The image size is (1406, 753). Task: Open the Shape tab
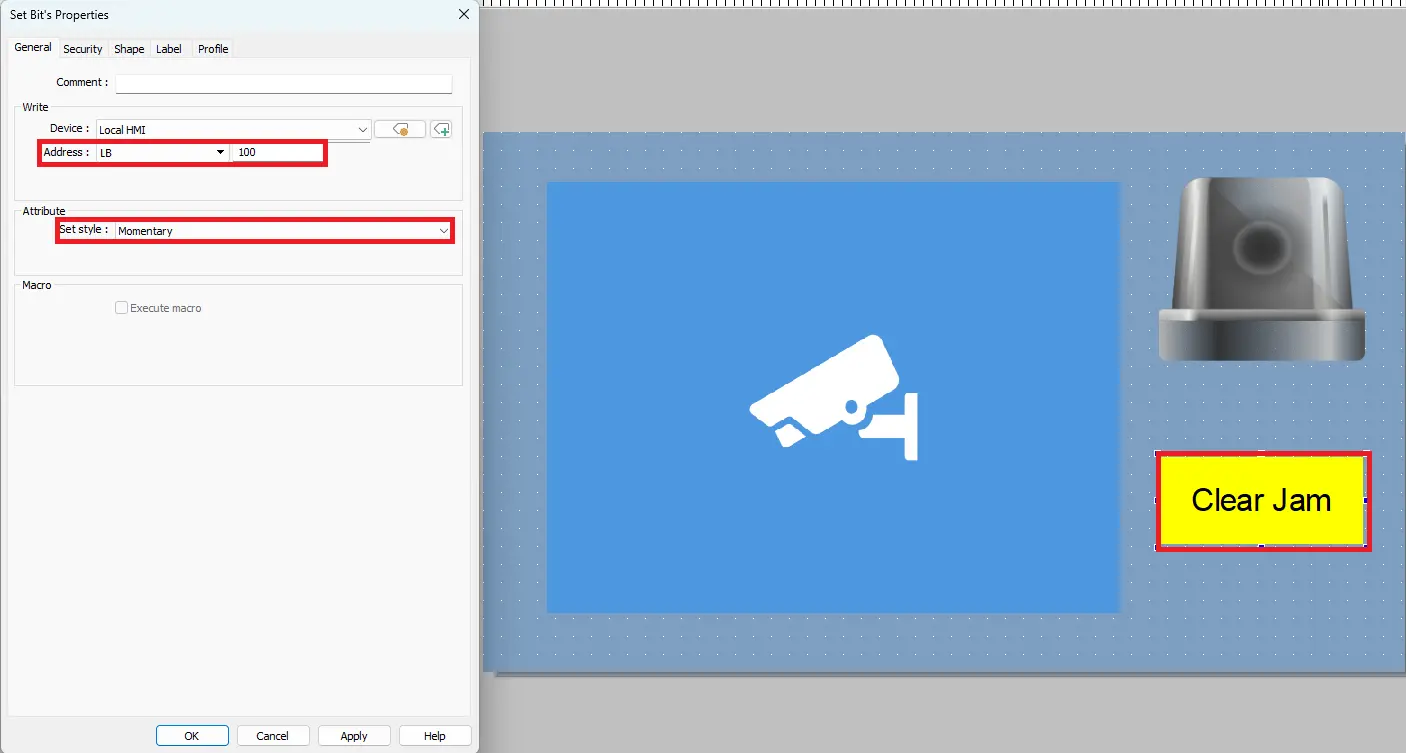[129, 49]
